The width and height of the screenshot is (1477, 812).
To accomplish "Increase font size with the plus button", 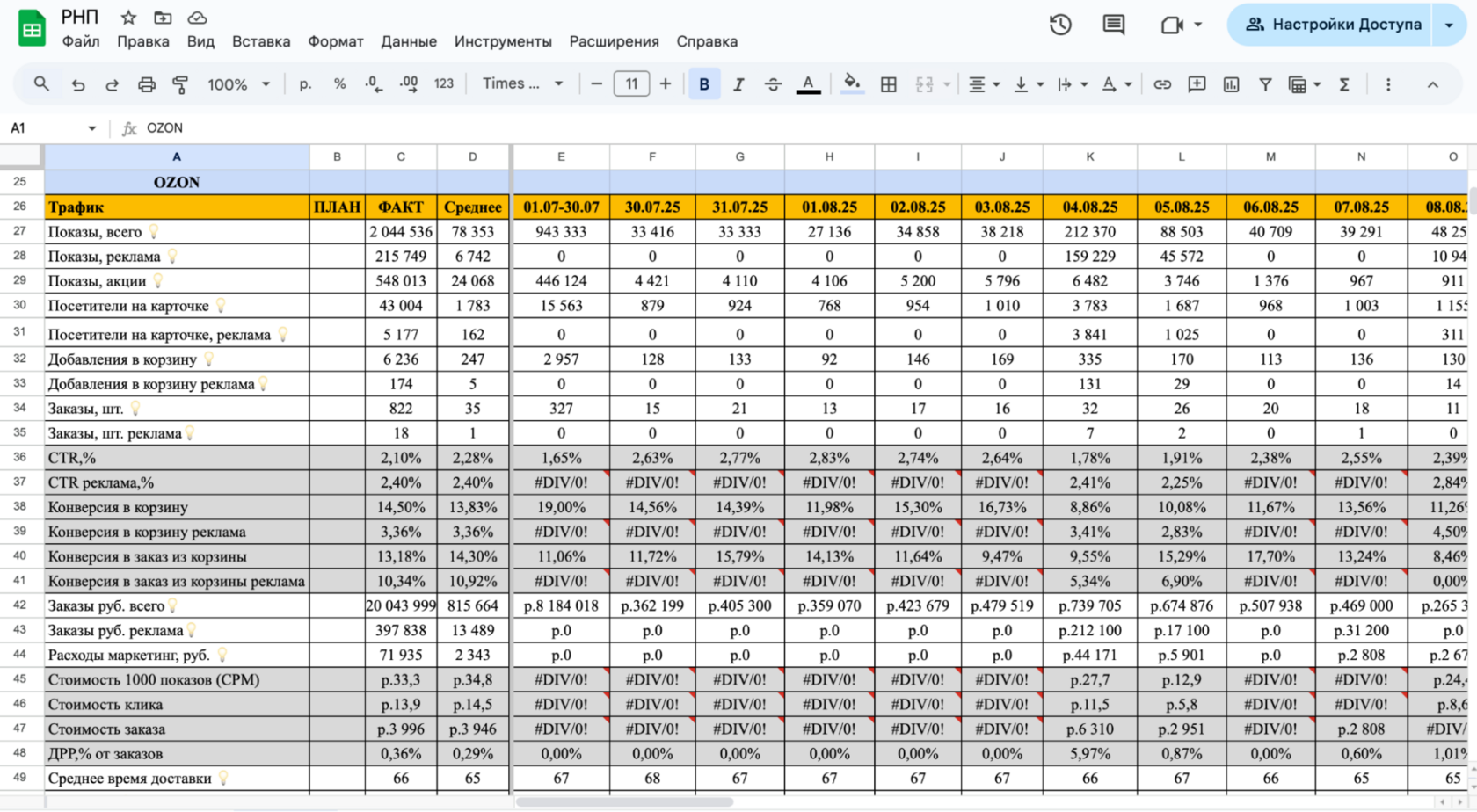I will point(666,84).
